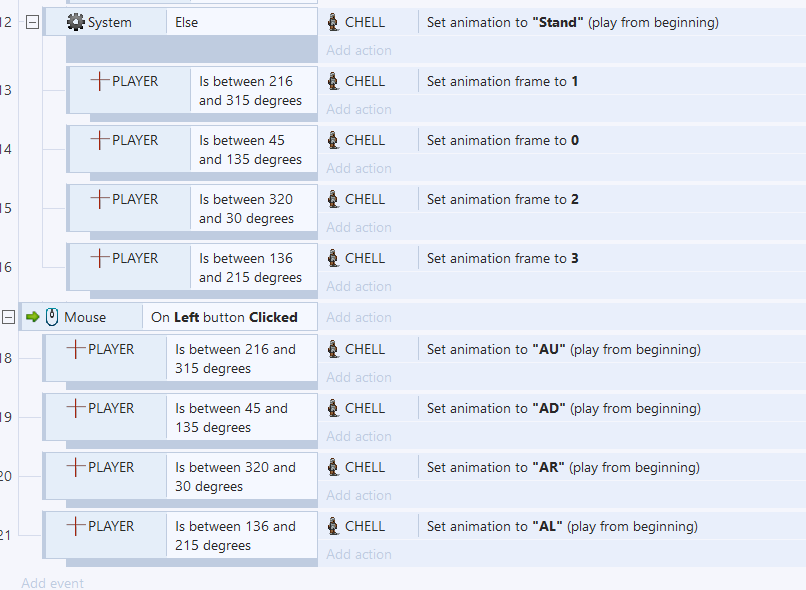Collapse the Mouse Left button Clicked event
806x590 pixels.
(8, 317)
